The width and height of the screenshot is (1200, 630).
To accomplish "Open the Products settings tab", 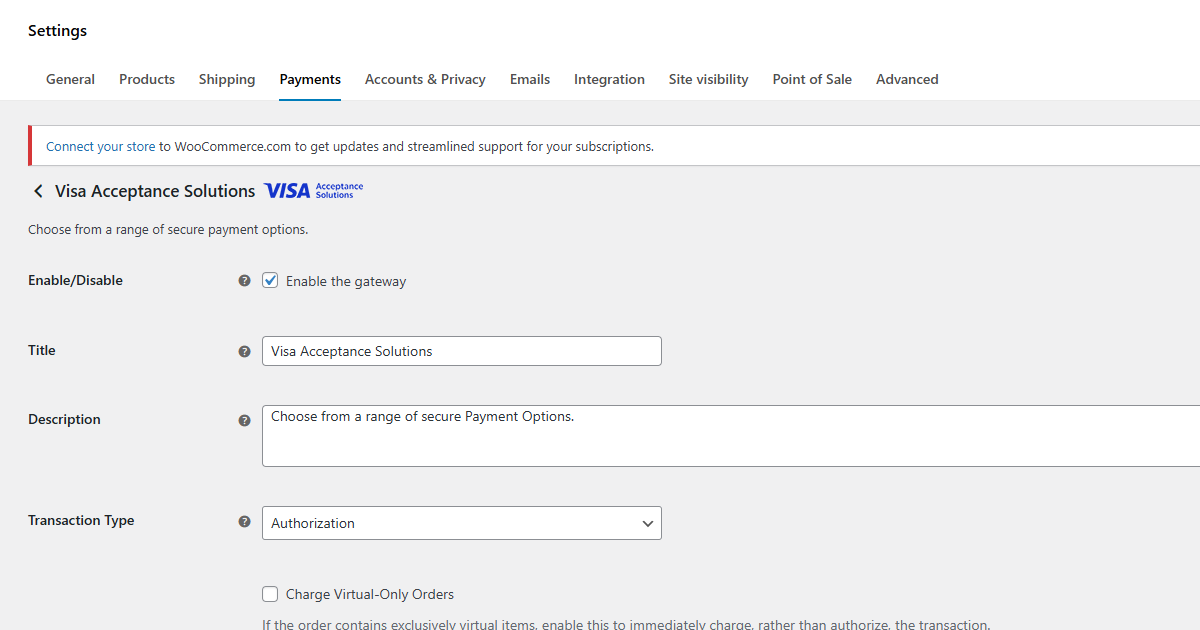I will point(146,79).
